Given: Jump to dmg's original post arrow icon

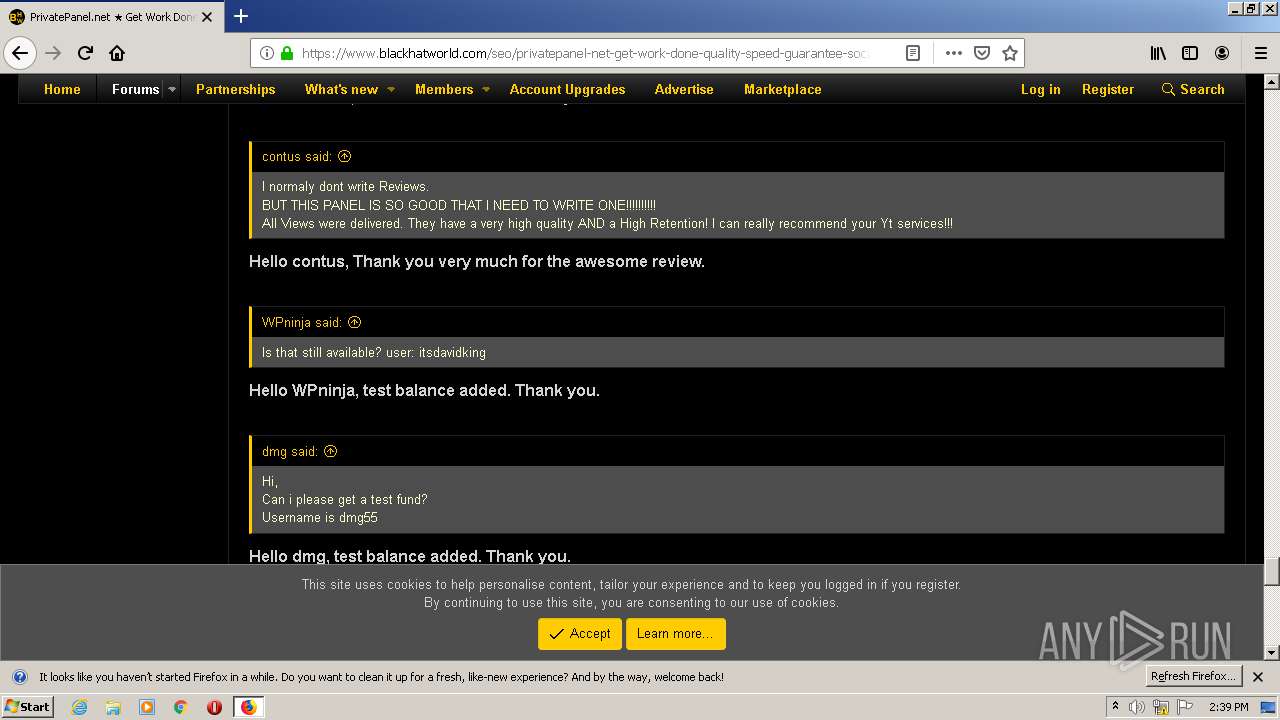Looking at the screenshot, I should click(331, 451).
